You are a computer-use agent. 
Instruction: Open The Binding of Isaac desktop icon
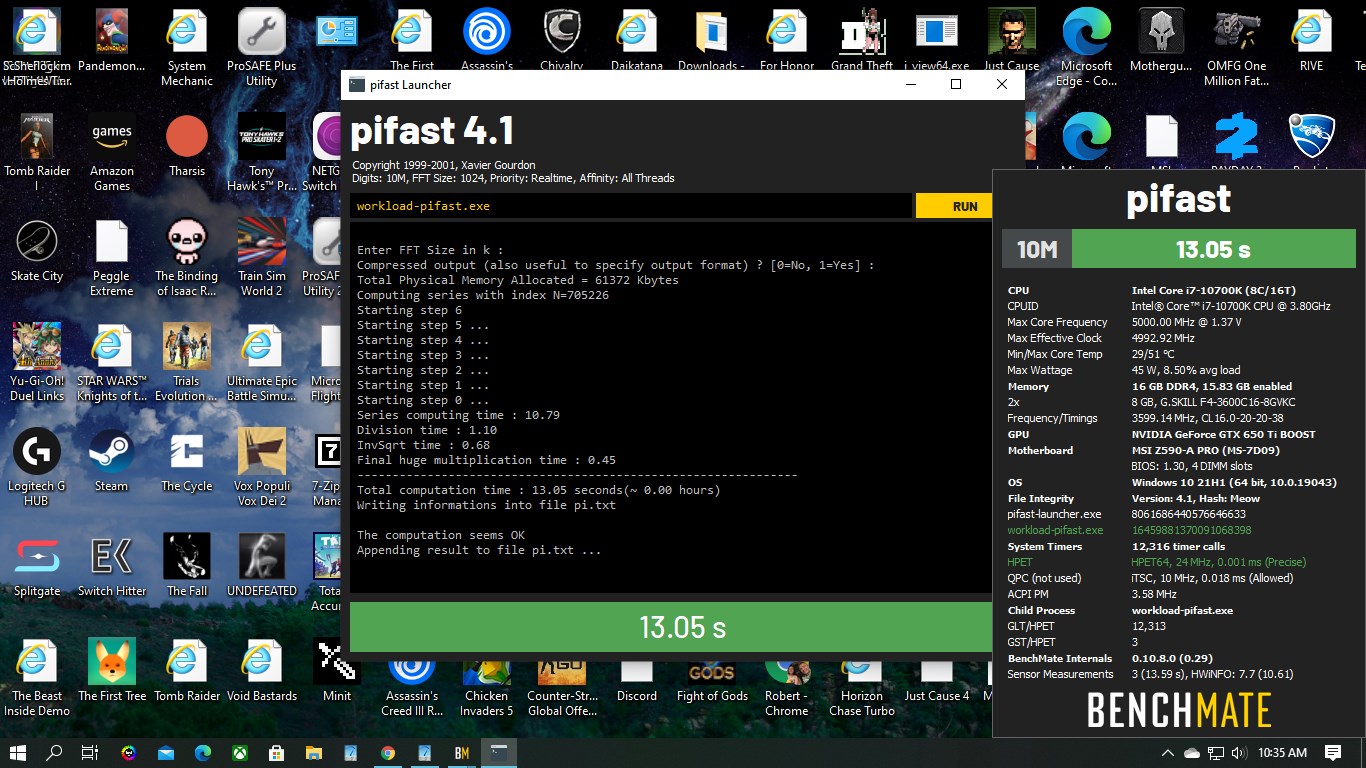pos(187,257)
